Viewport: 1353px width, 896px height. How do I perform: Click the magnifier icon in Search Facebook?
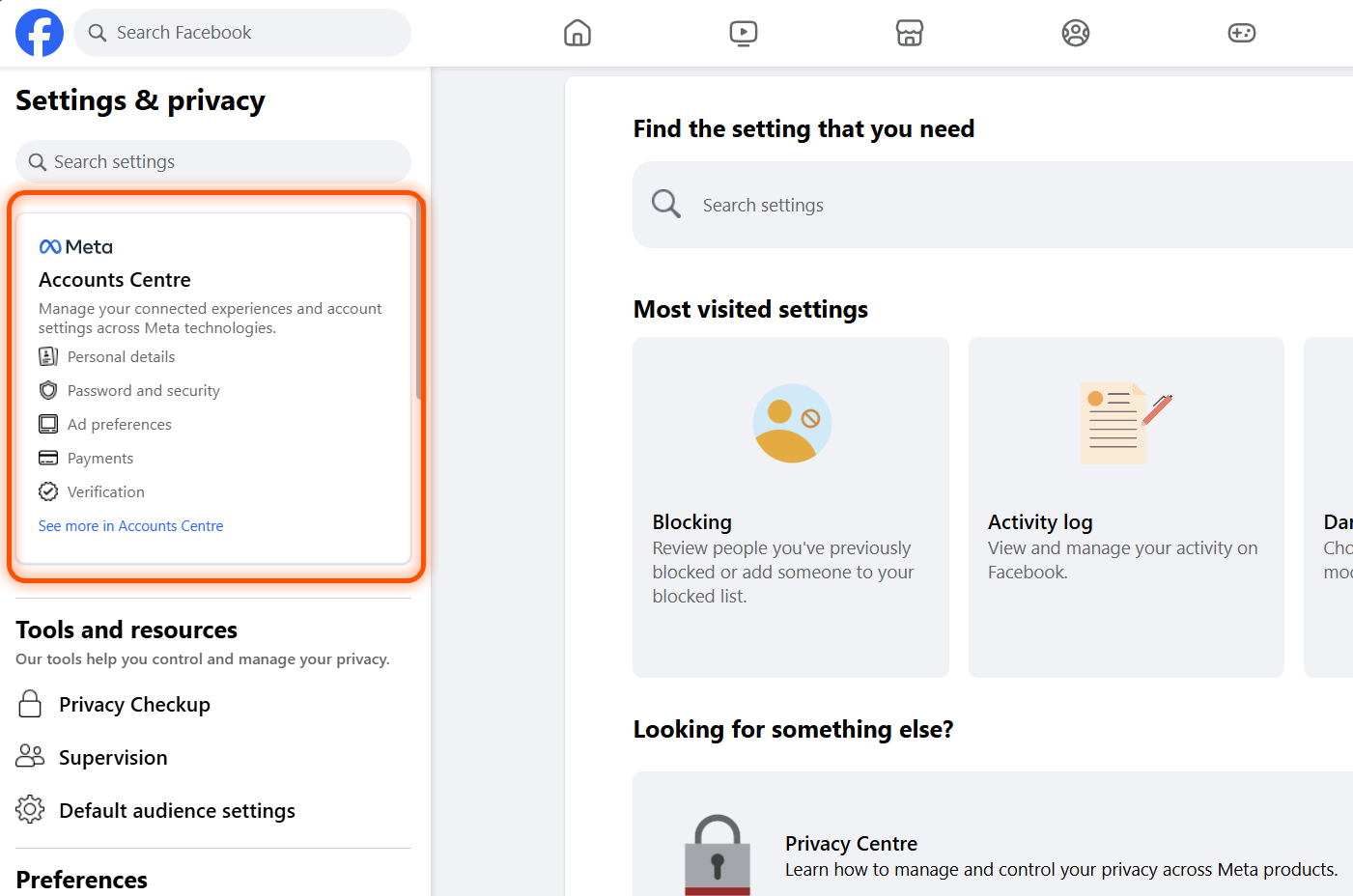[x=98, y=33]
